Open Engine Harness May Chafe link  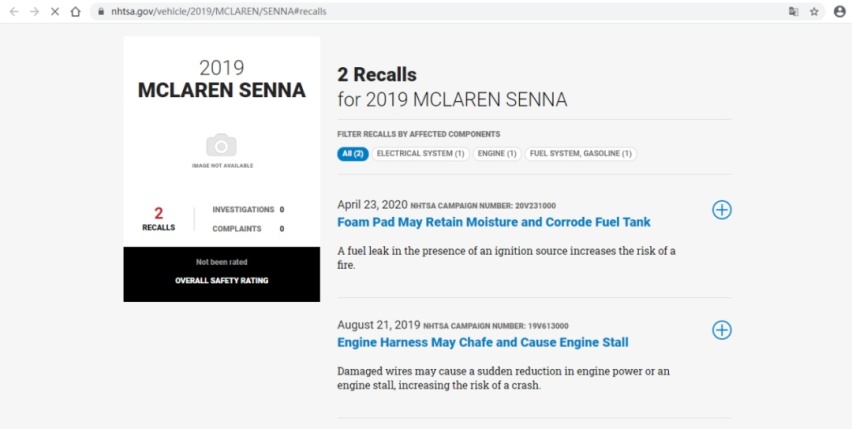tap(483, 343)
